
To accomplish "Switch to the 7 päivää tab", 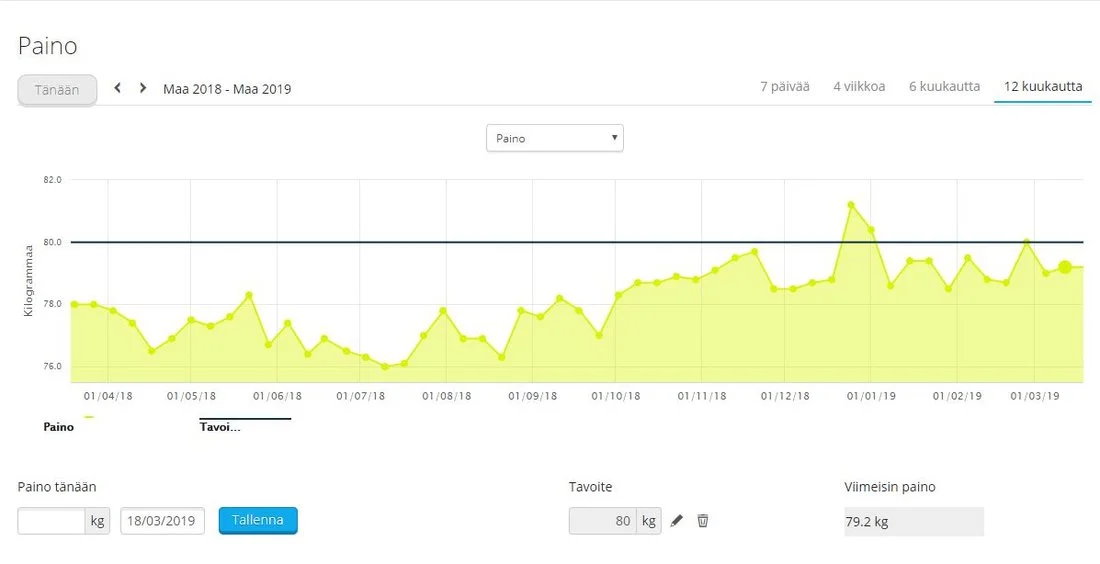I will click(x=784, y=87).
